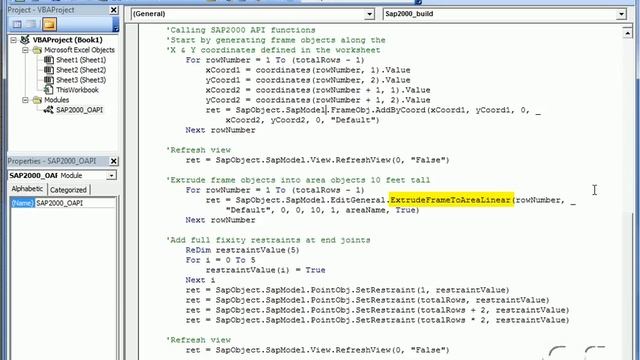Viewport: 640px width, 360px height.
Task: Select Sheet1 (Sheet1) in project tree
Action: (x=81, y=60)
